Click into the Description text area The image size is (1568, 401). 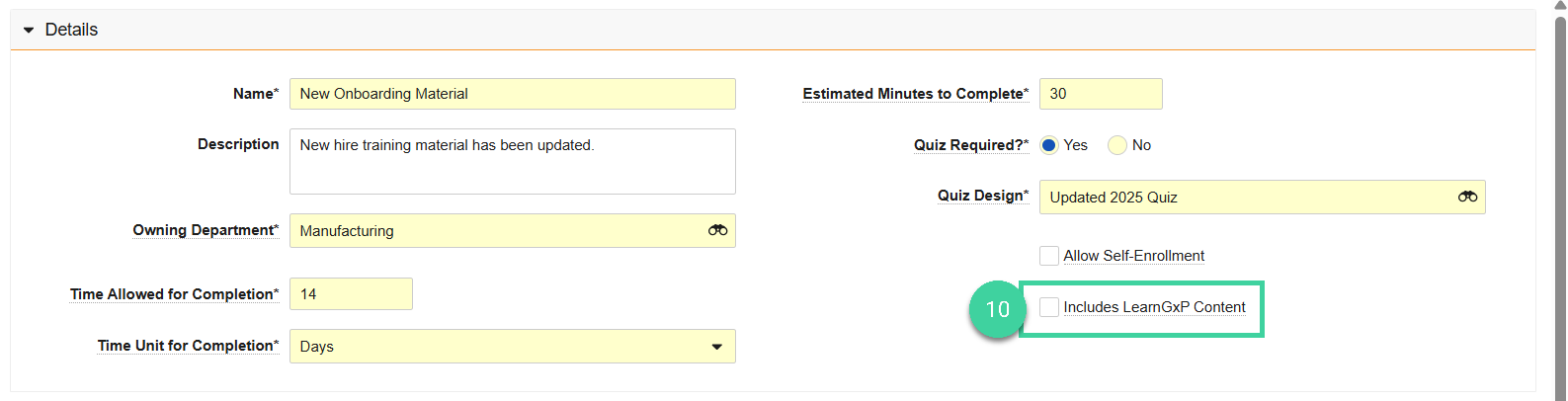point(512,161)
